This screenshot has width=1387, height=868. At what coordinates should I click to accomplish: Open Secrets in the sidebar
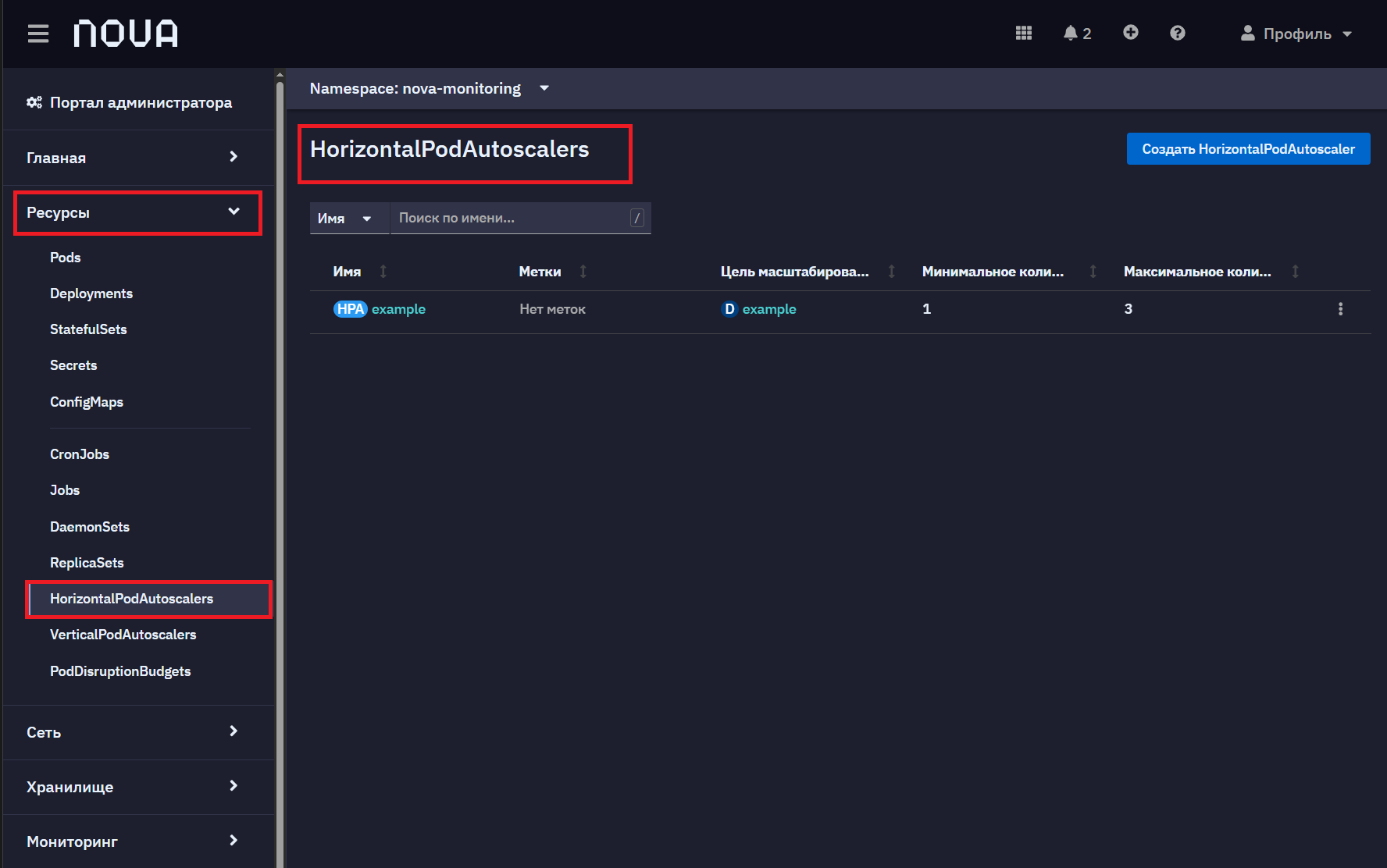click(73, 365)
